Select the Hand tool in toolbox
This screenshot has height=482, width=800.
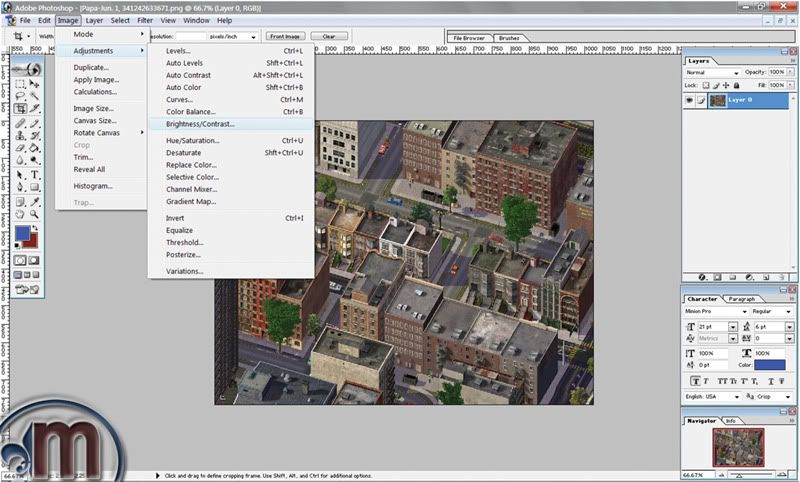click(21, 213)
